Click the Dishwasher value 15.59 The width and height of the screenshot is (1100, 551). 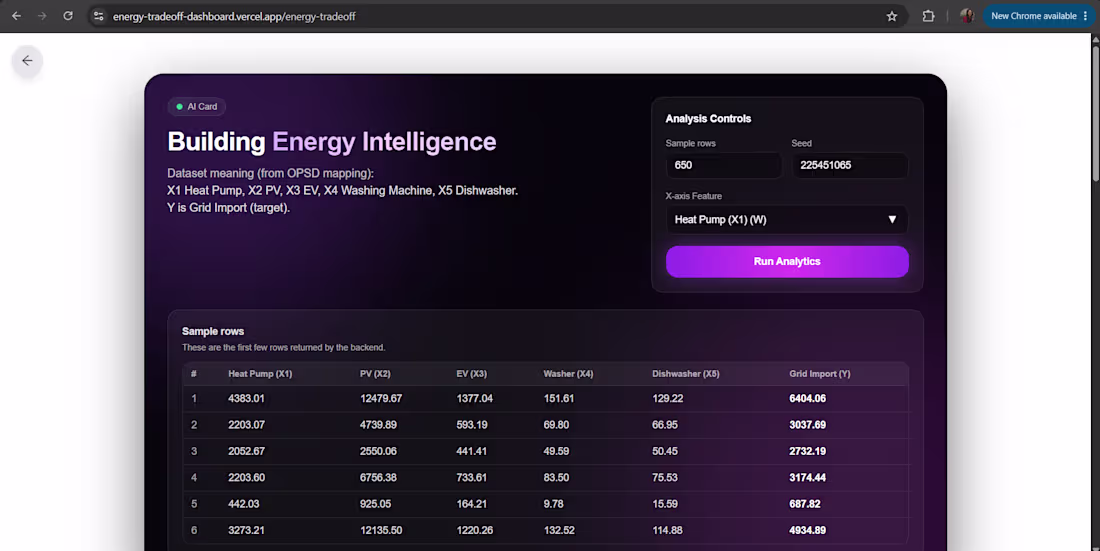tap(665, 504)
